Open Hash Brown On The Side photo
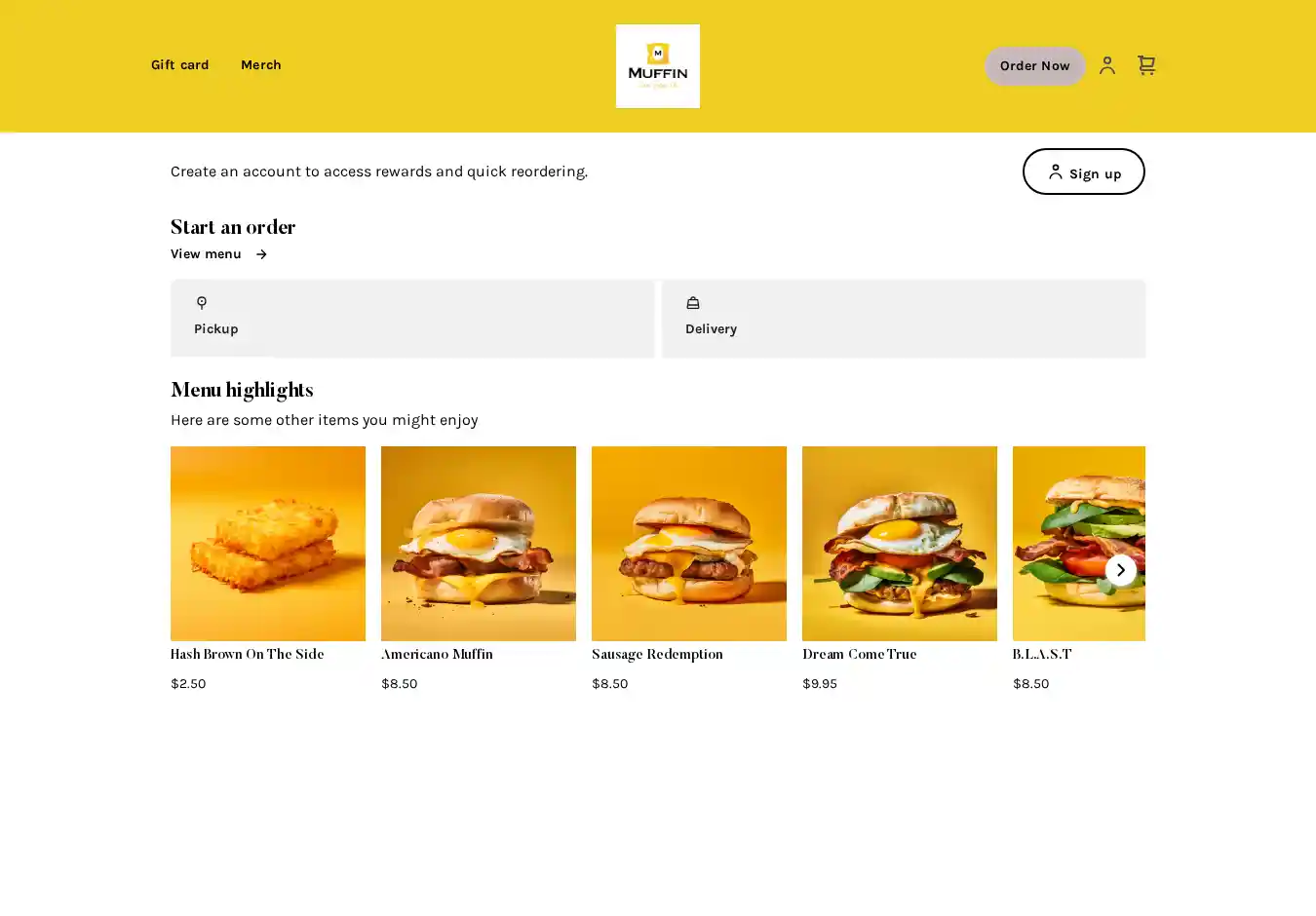This screenshot has width=1316, height=916. point(268,543)
